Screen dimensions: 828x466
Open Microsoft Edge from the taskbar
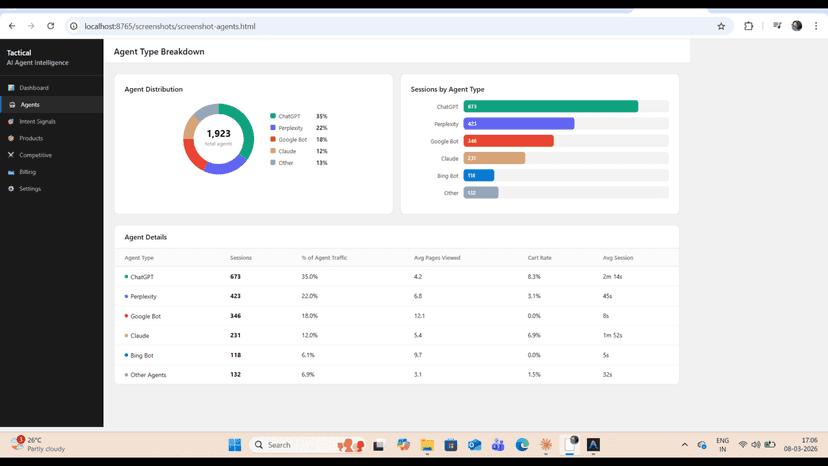point(522,445)
